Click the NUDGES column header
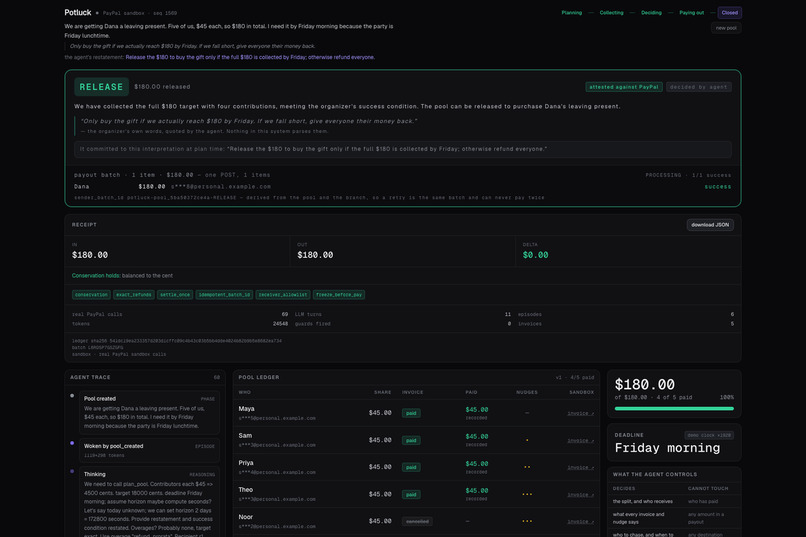This screenshot has height=537, width=806. click(x=527, y=393)
